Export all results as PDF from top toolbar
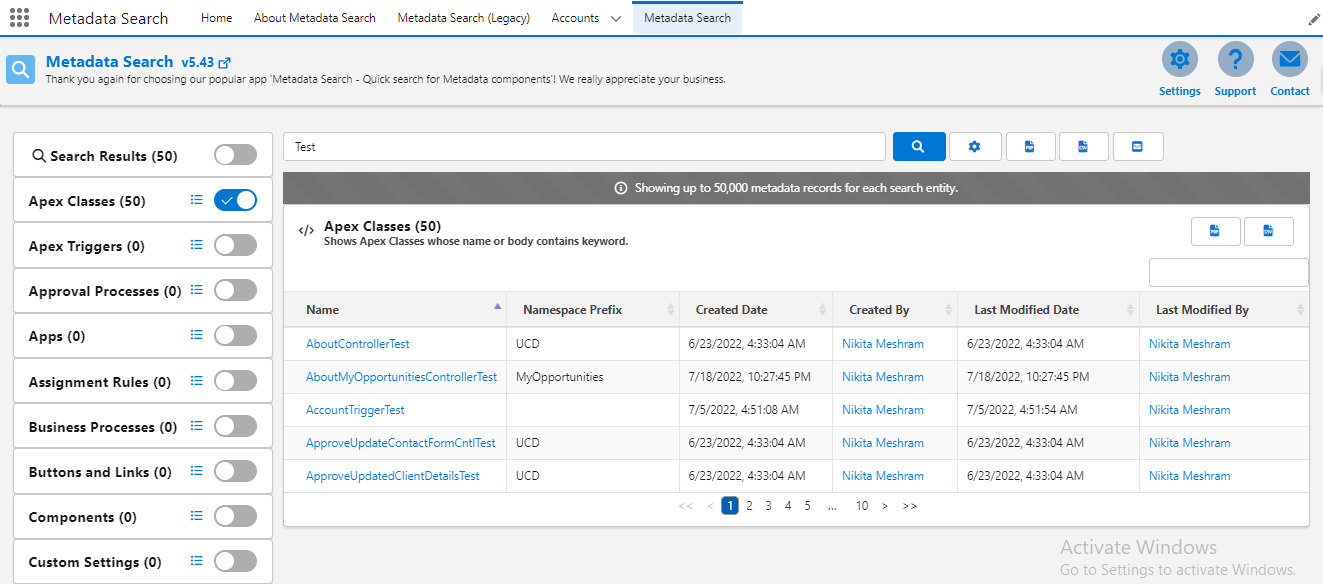 [x=1030, y=147]
